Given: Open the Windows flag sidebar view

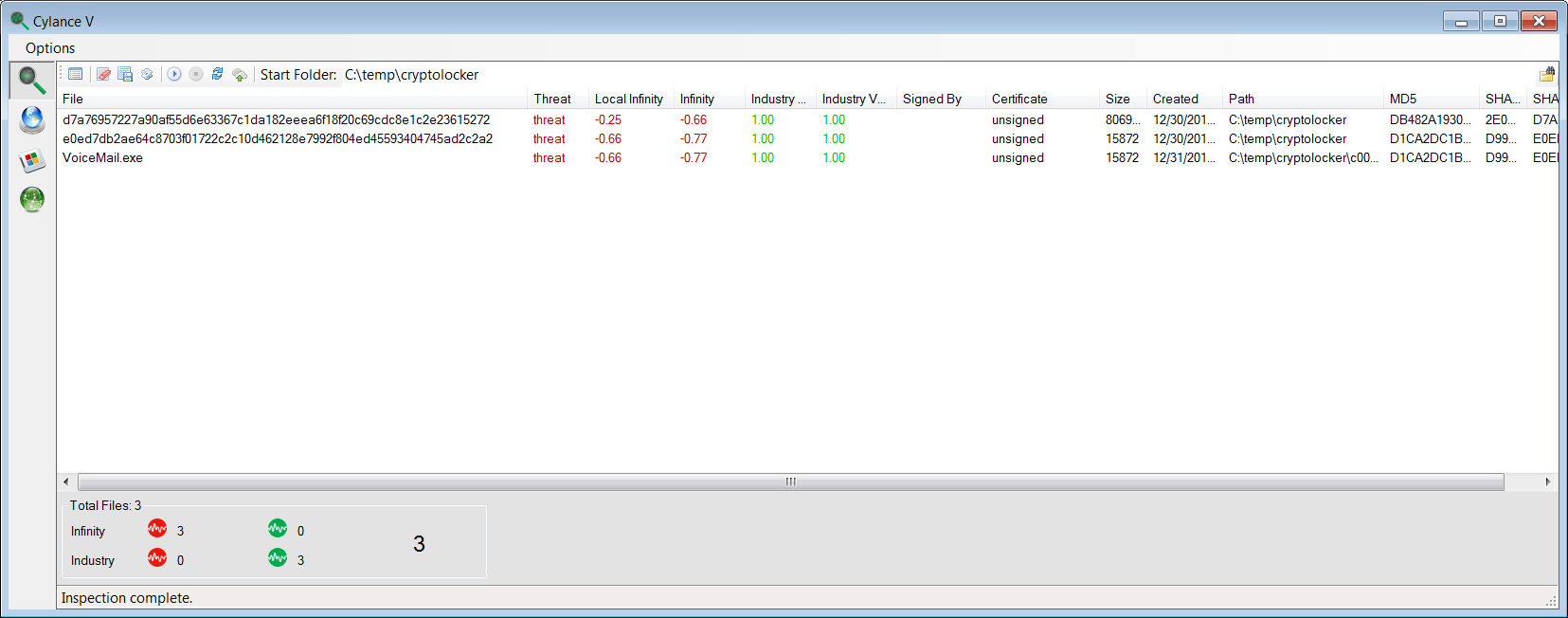Looking at the screenshot, I should (x=32, y=161).
